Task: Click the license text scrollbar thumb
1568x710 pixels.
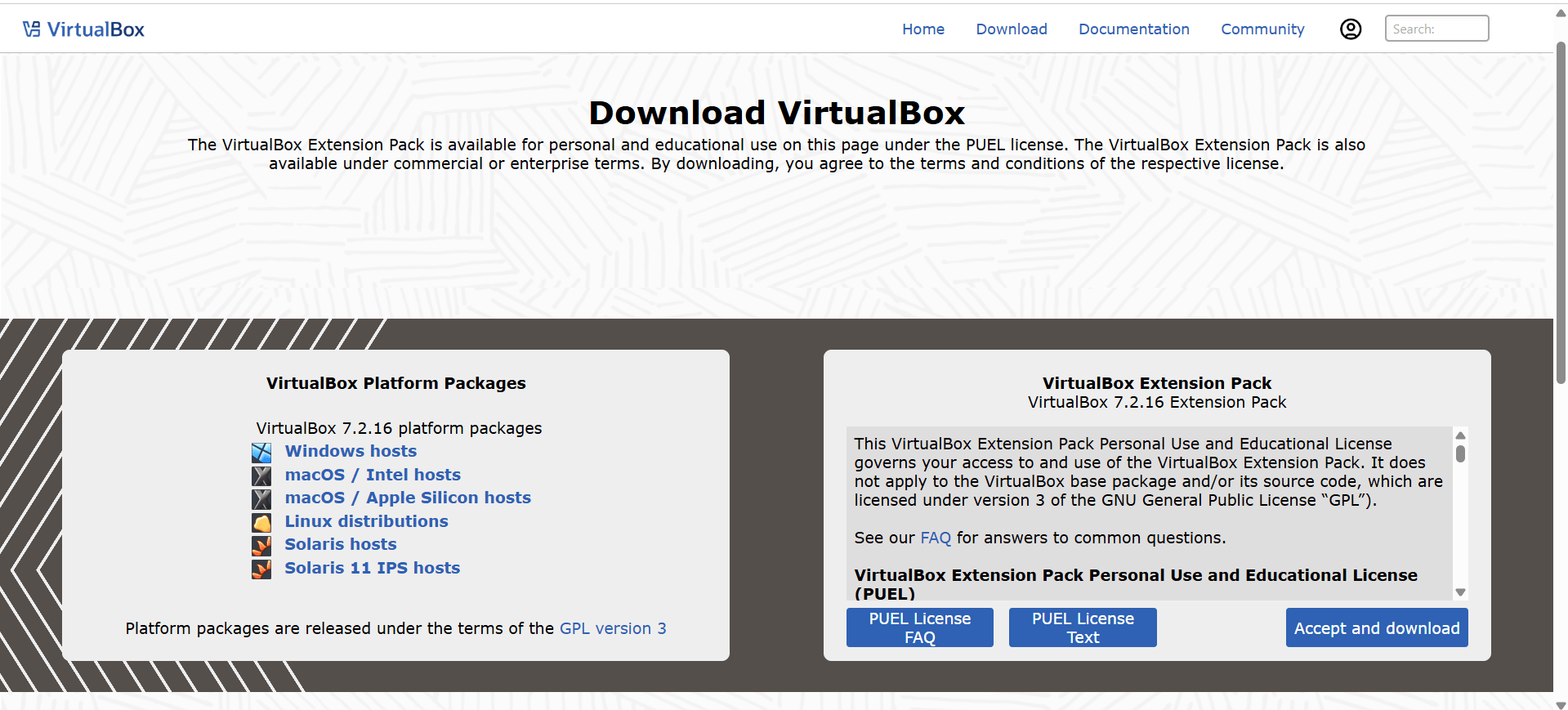Action: (1460, 453)
